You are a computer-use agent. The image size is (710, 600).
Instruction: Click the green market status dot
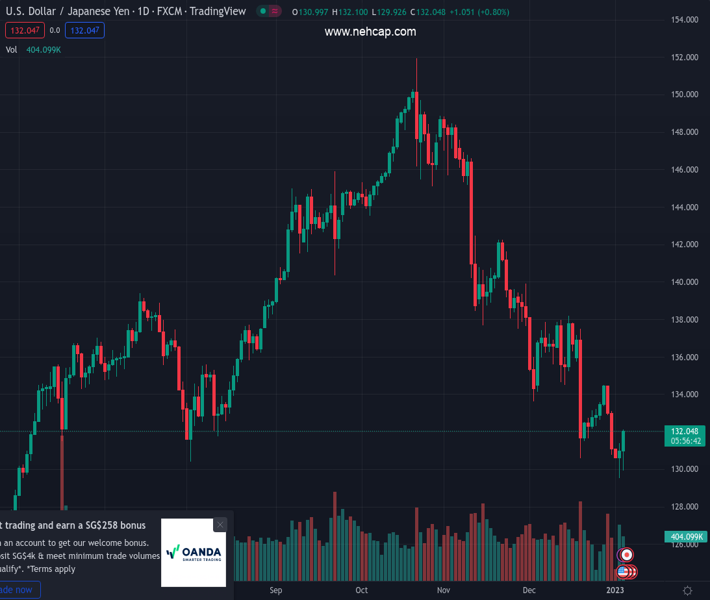point(264,11)
